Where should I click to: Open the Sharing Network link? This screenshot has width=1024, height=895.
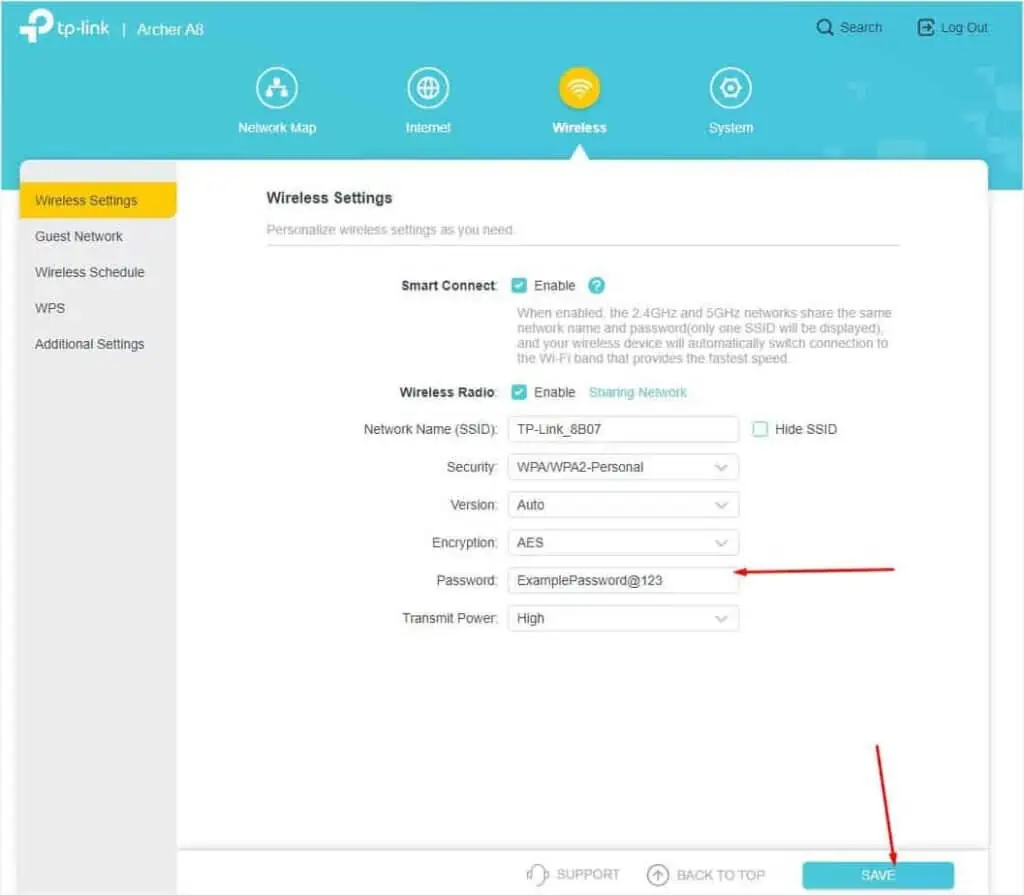pyautogui.click(x=638, y=392)
